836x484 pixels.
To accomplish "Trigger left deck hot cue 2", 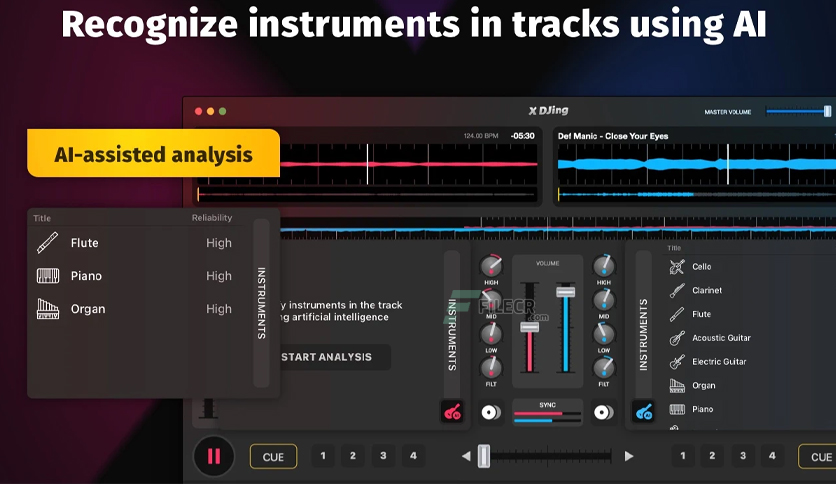I will coord(352,456).
